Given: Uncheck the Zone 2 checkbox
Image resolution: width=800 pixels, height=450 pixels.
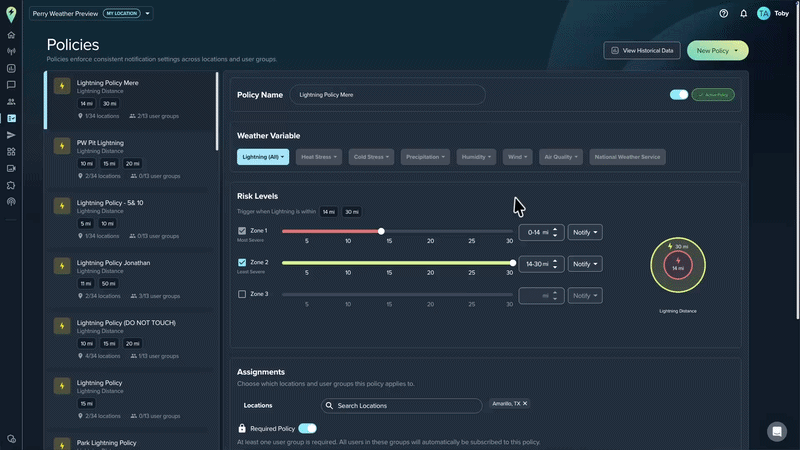Looking at the screenshot, I should click(242, 262).
